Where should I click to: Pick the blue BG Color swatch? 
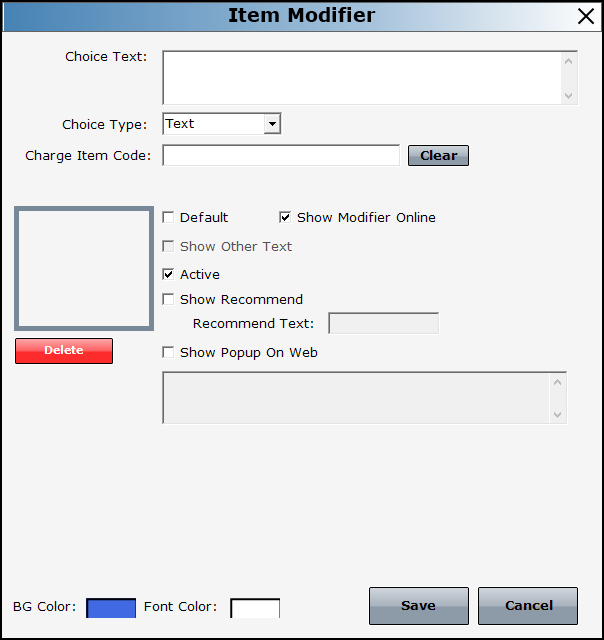(x=111, y=607)
